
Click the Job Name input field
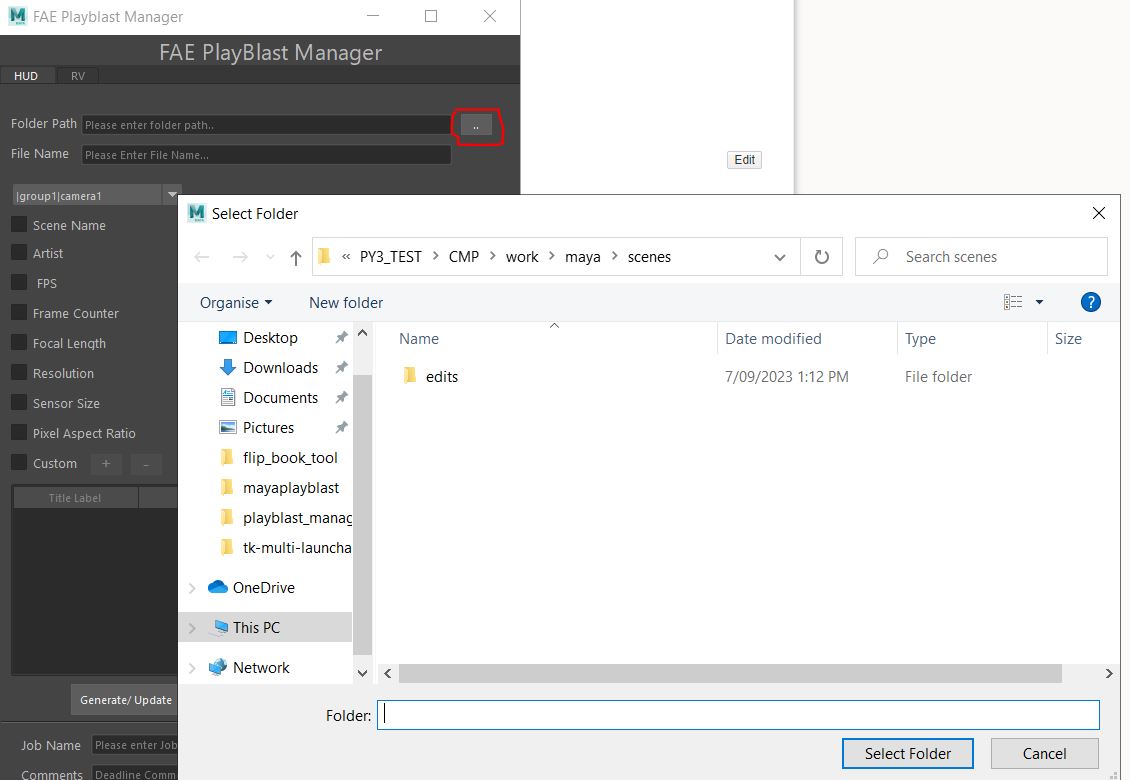(135, 745)
